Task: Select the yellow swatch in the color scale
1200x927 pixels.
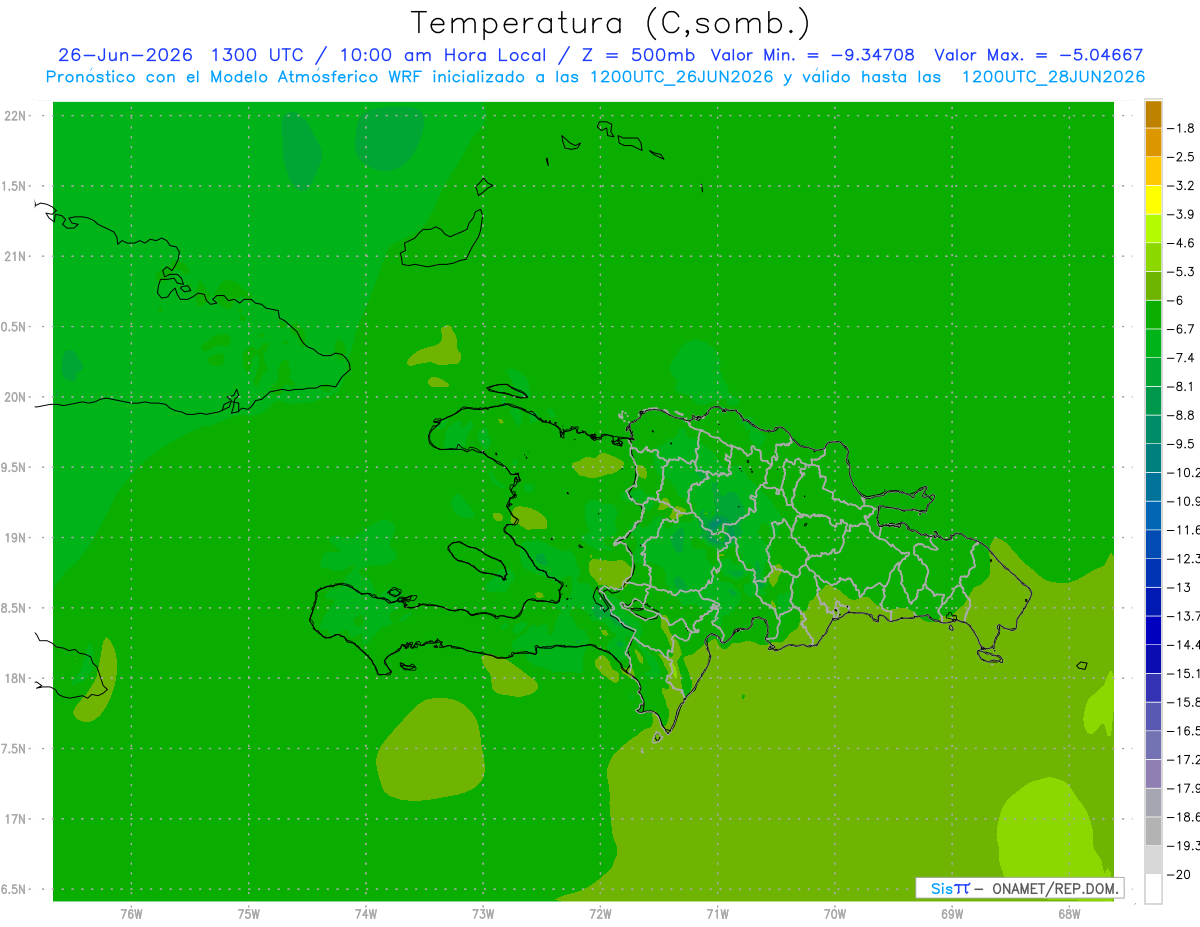Action: tap(1153, 200)
